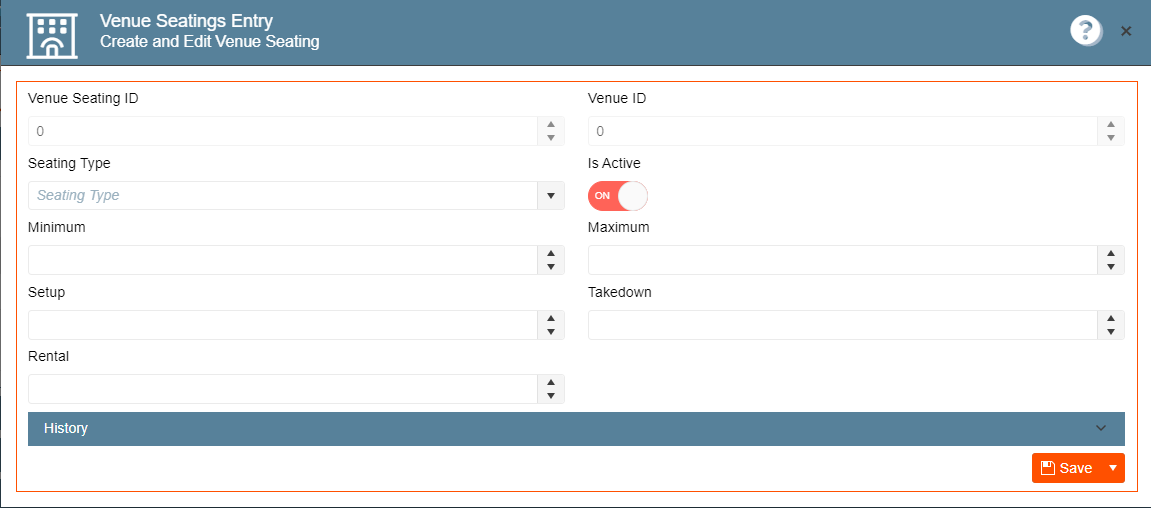Click inside the Setup input field
The image size is (1151, 508).
click(x=283, y=324)
